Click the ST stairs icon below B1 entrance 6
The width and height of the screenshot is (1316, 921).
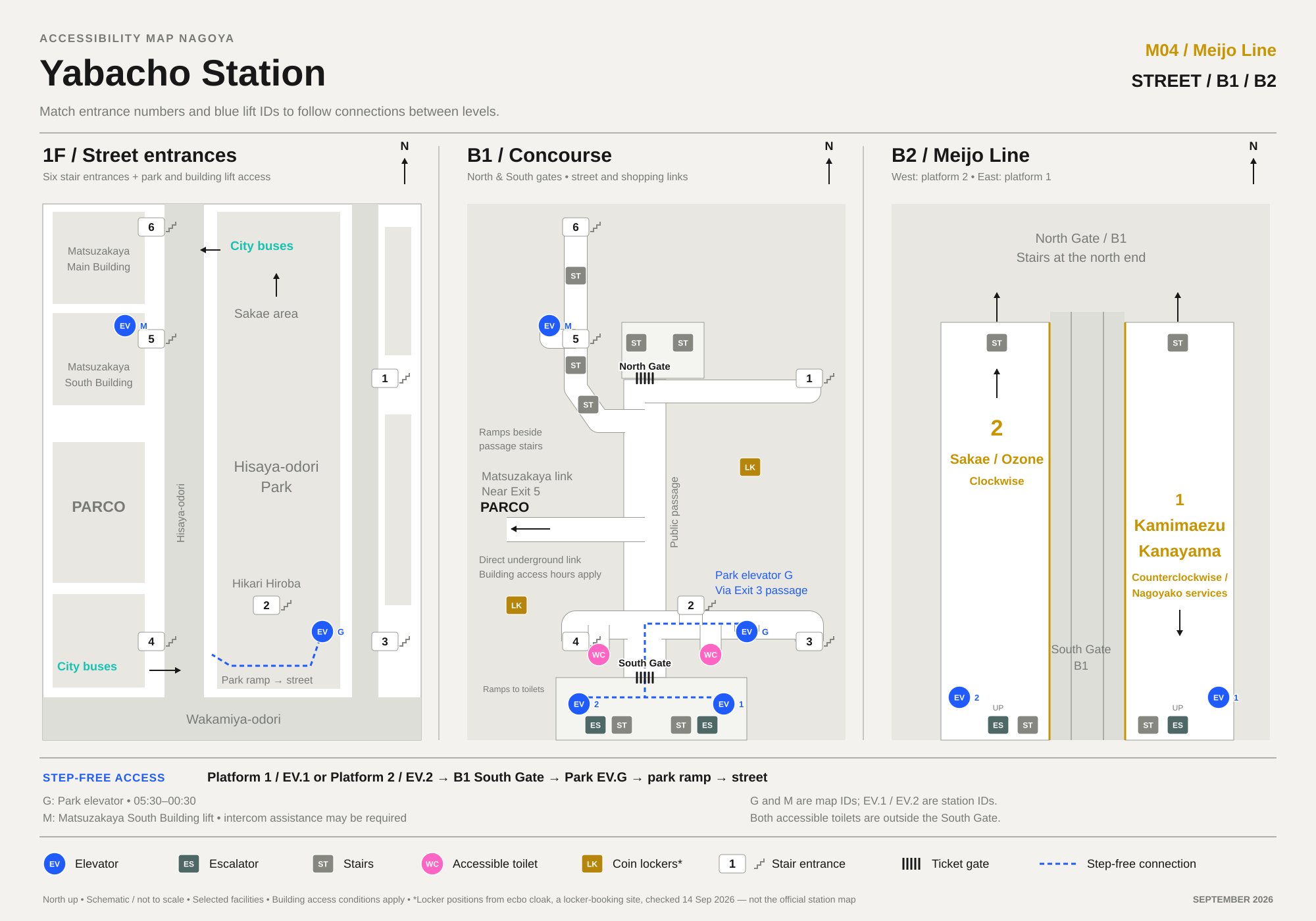click(x=576, y=276)
